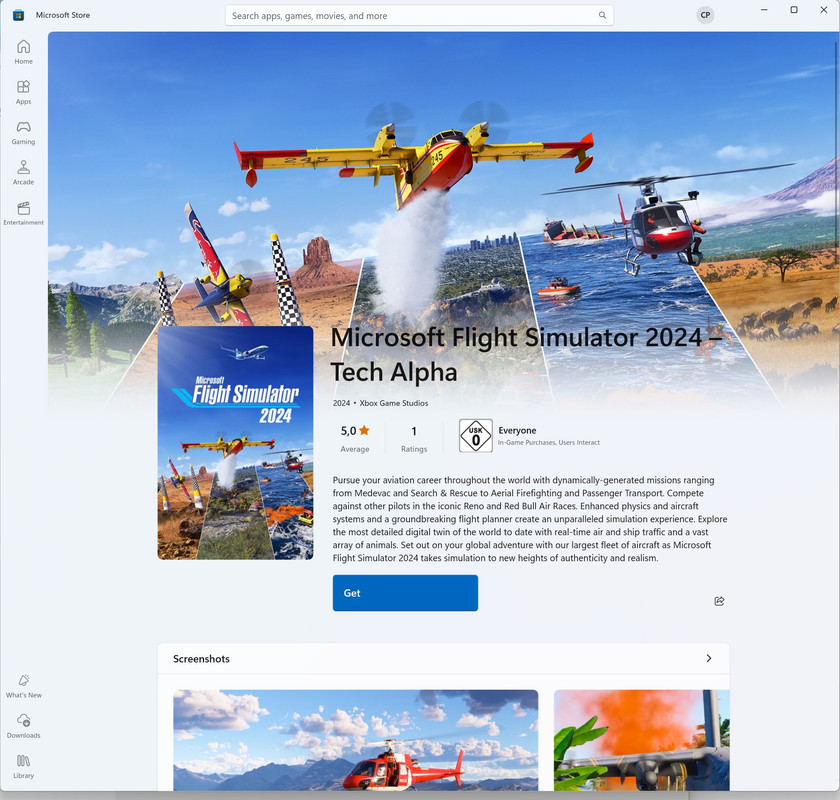Open the CP account profile
Viewport: 840px width, 800px height.
(705, 15)
